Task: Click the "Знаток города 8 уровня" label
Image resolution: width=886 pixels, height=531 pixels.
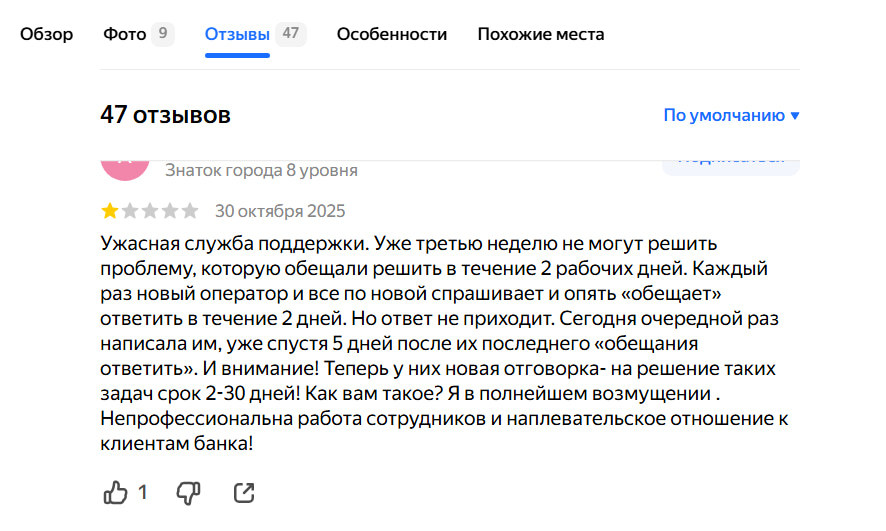Action: pos(261,170)
